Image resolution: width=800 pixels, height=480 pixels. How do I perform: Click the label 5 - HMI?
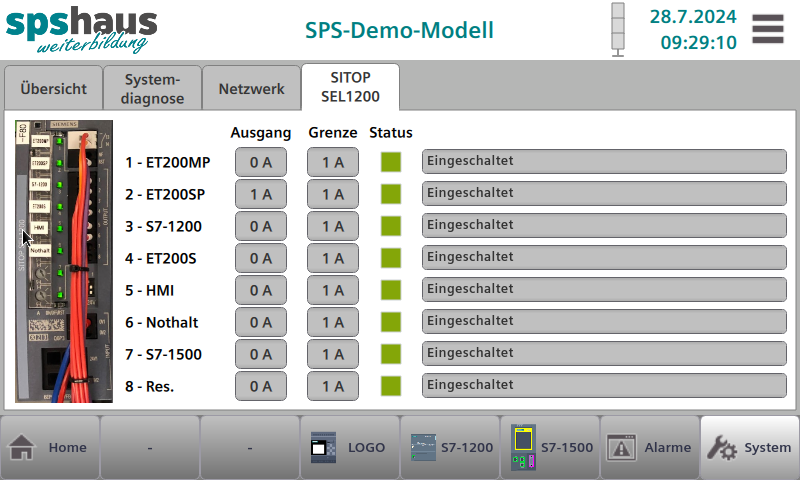coord(149,290)
